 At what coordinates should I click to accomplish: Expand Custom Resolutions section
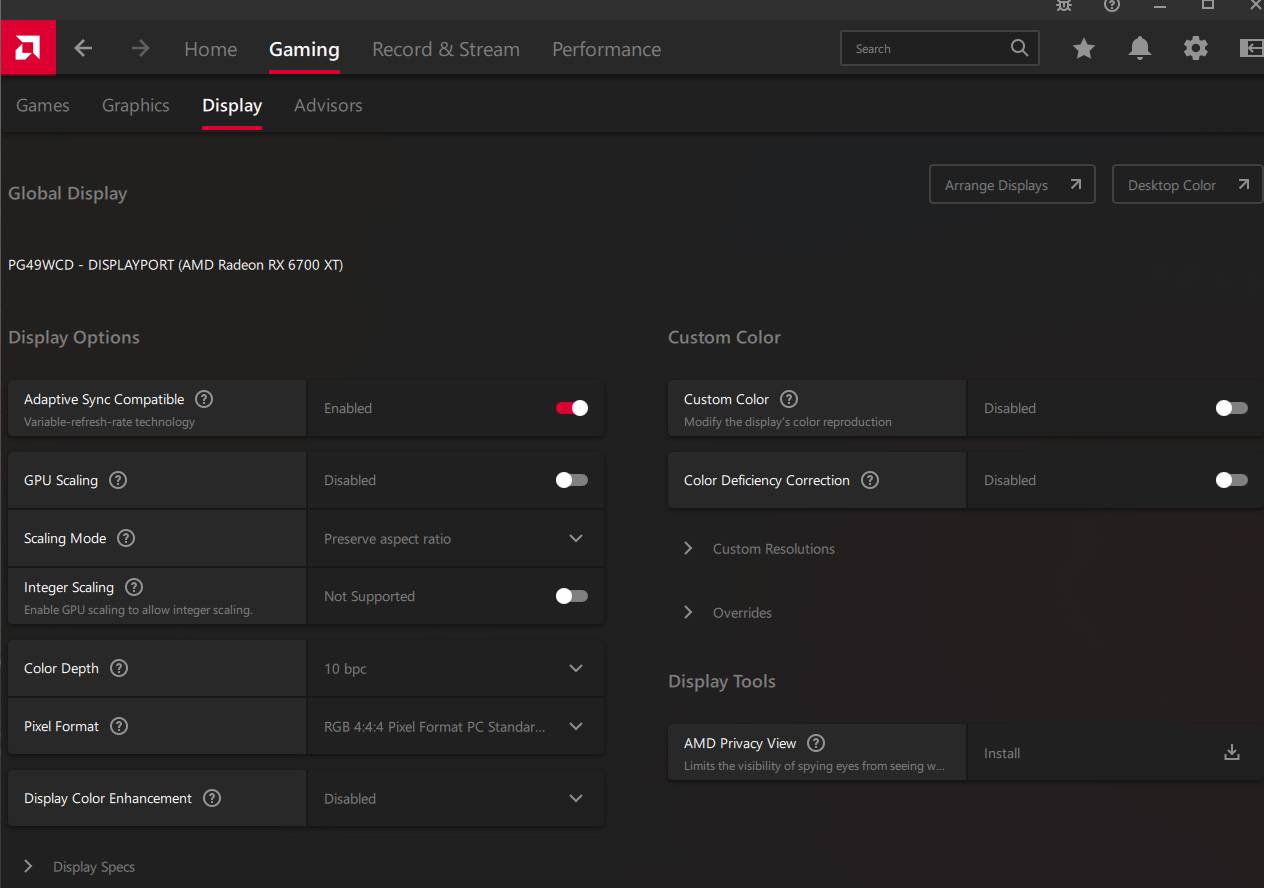click(x=759, y=548)
